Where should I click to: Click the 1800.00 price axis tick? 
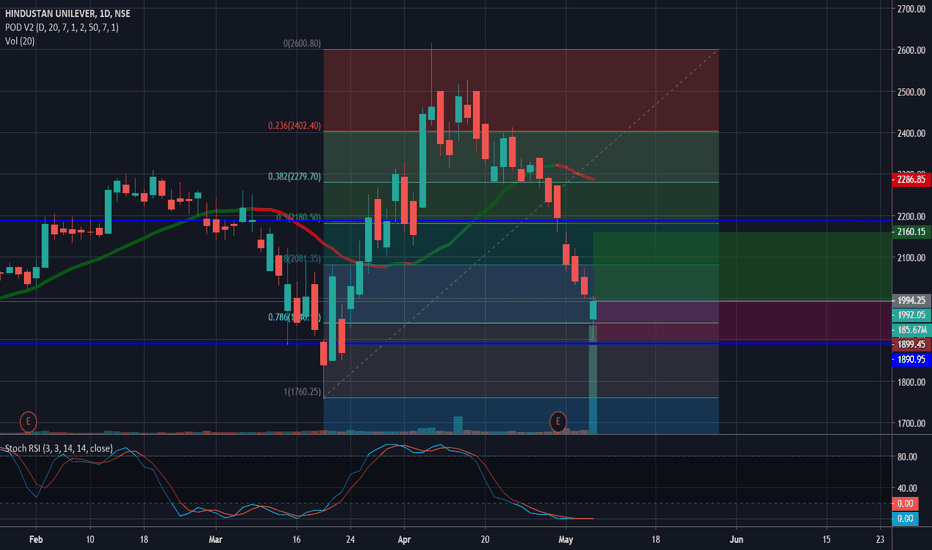point(911,382)
